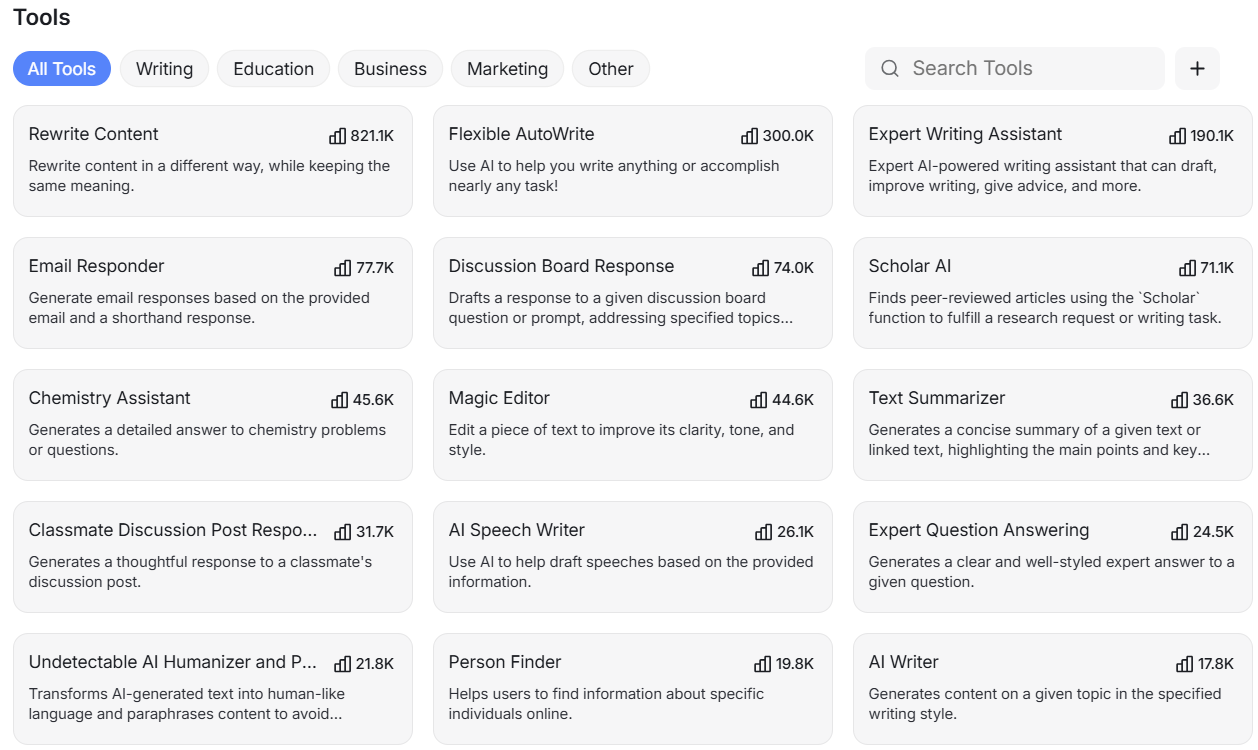Image resolution: width=1258 pixels, height=750 pixels.
Task: Open the Person Finder title
Action: 505,662
